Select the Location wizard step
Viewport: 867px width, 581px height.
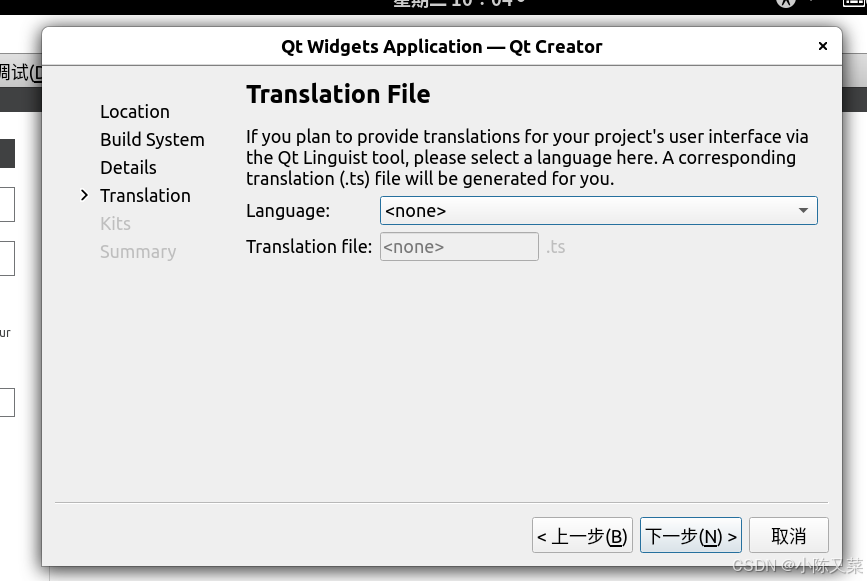click(x=135, y=112)
